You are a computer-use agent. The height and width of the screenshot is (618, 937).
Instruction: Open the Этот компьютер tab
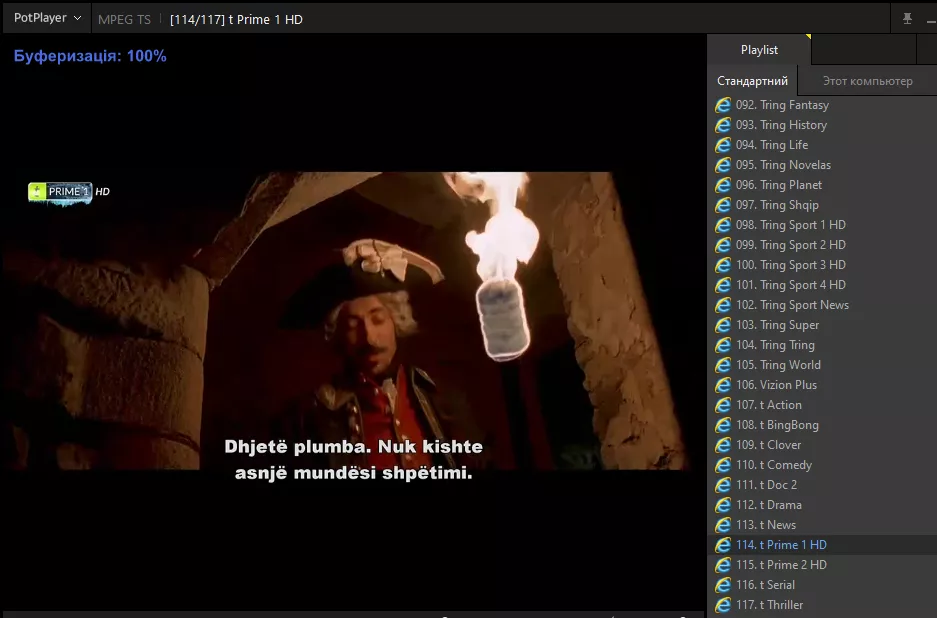867,81
